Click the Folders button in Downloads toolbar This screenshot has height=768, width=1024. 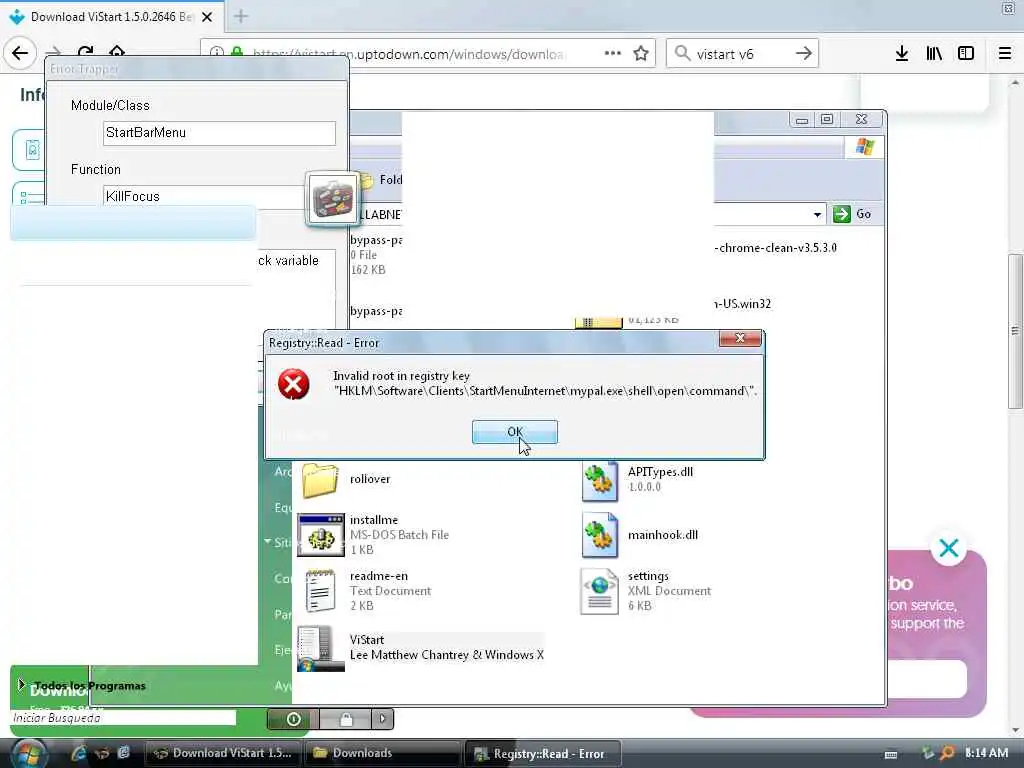tap(381, 180)
